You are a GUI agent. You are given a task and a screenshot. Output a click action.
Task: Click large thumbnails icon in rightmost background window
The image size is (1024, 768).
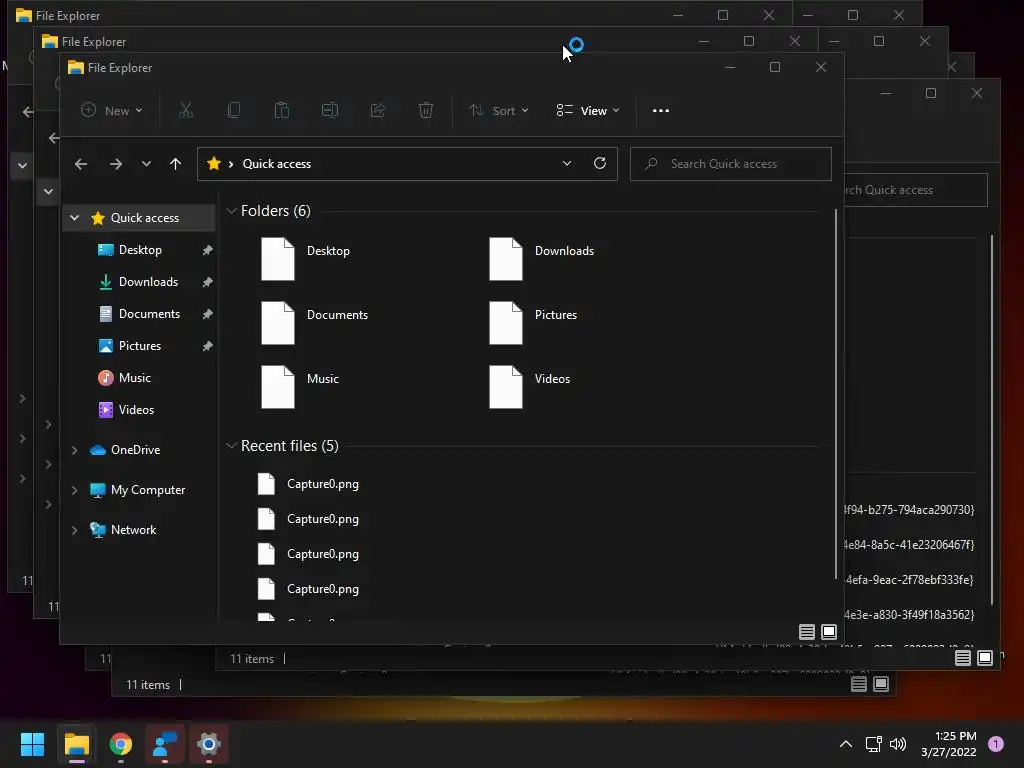pos(985,658)
